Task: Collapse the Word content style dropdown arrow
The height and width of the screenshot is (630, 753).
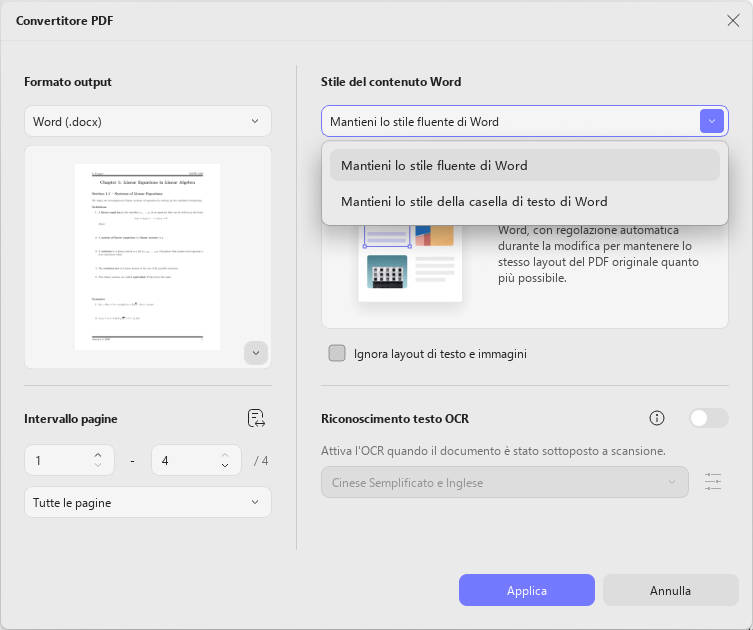Action: [712, 121]
